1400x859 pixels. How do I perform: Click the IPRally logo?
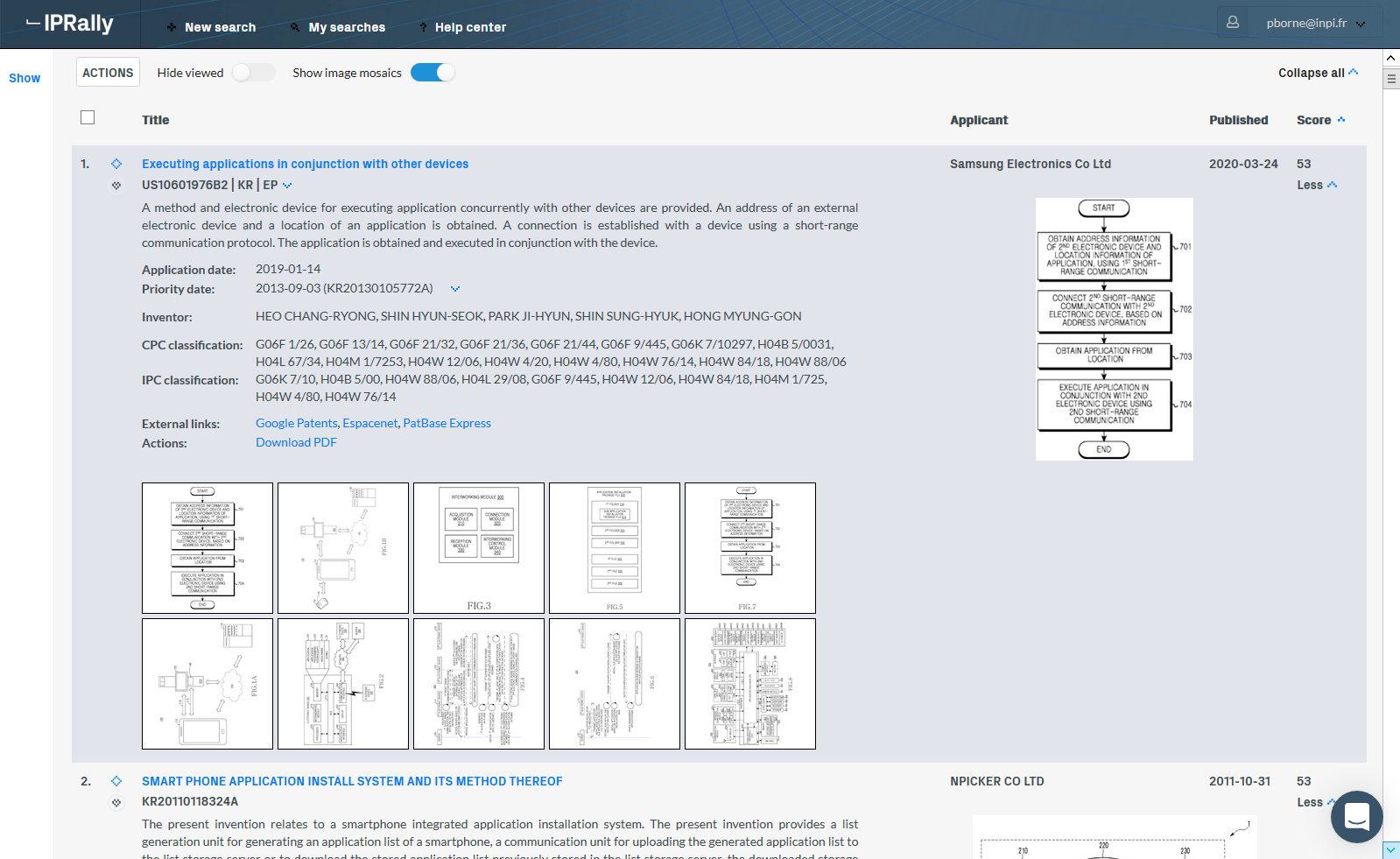70,24
